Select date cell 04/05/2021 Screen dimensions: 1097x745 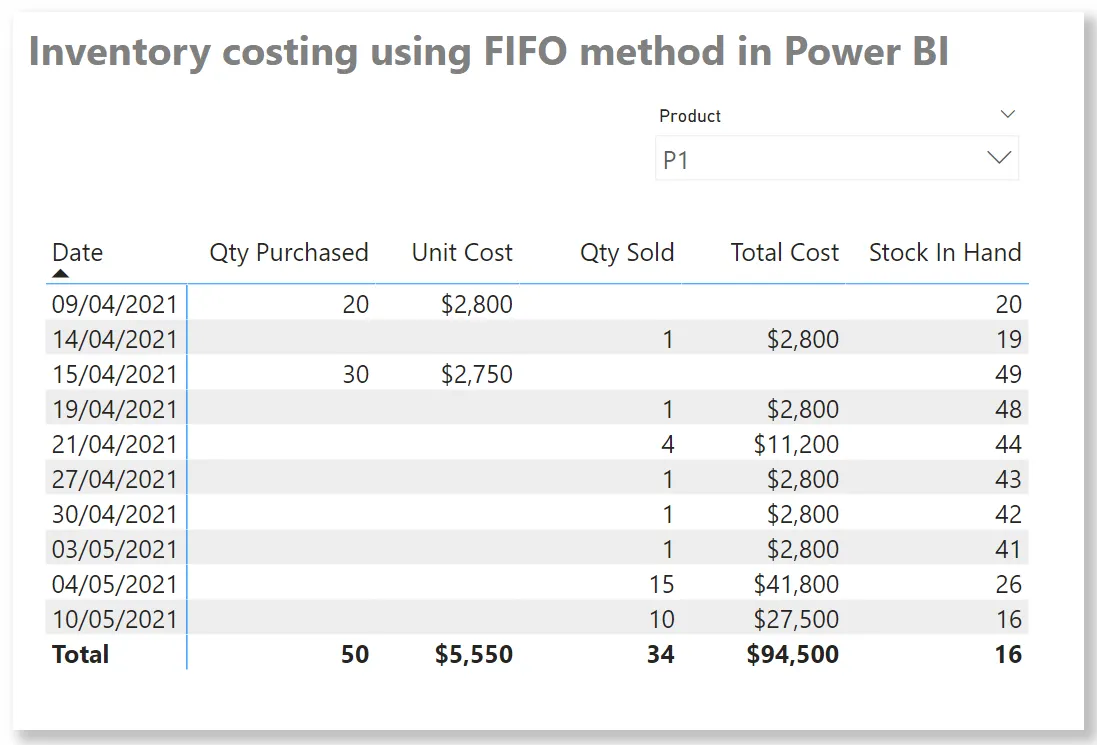coord(115,584)
